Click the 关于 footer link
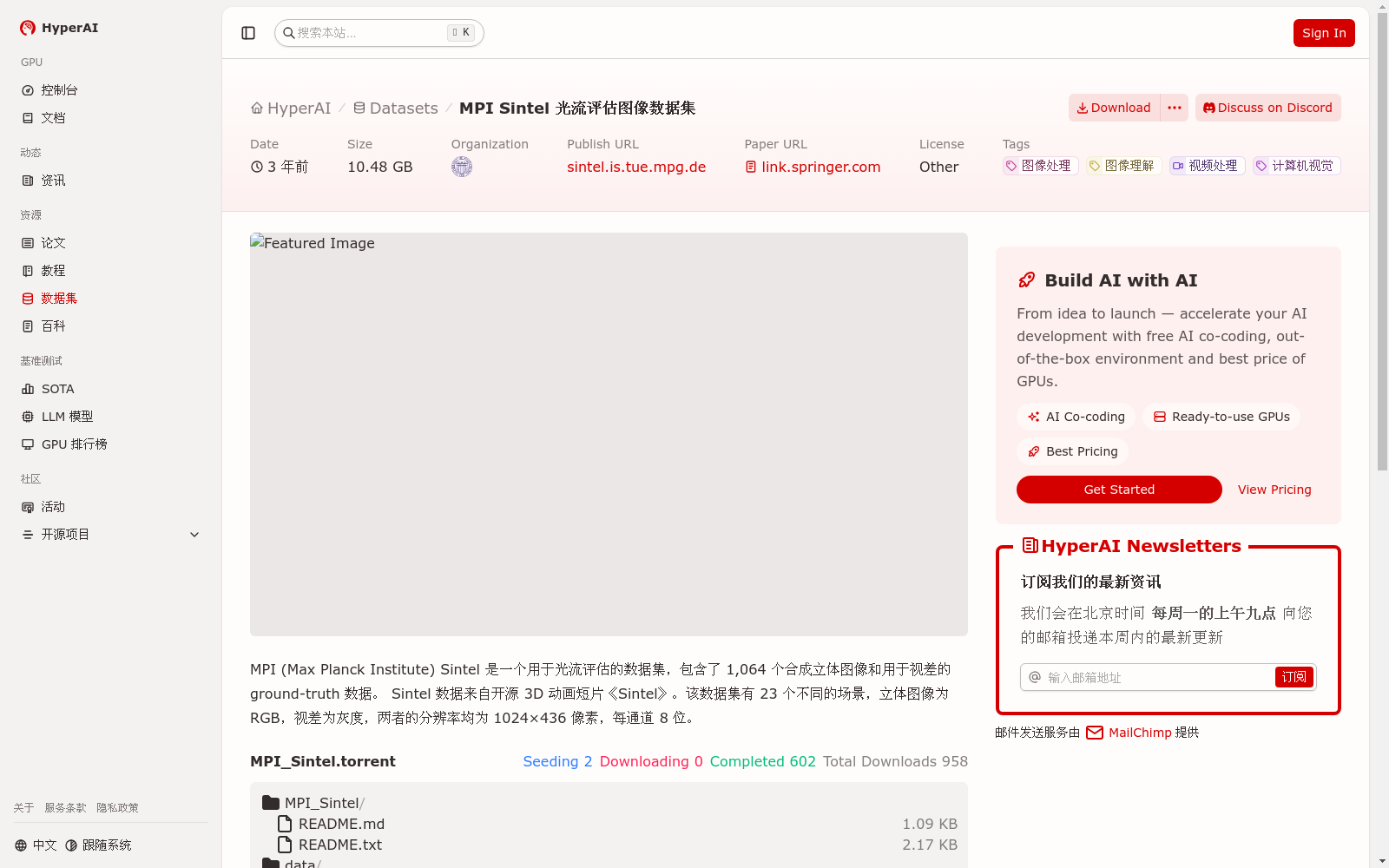Viewport: 1389px width, 868px height. pos(23,808)
